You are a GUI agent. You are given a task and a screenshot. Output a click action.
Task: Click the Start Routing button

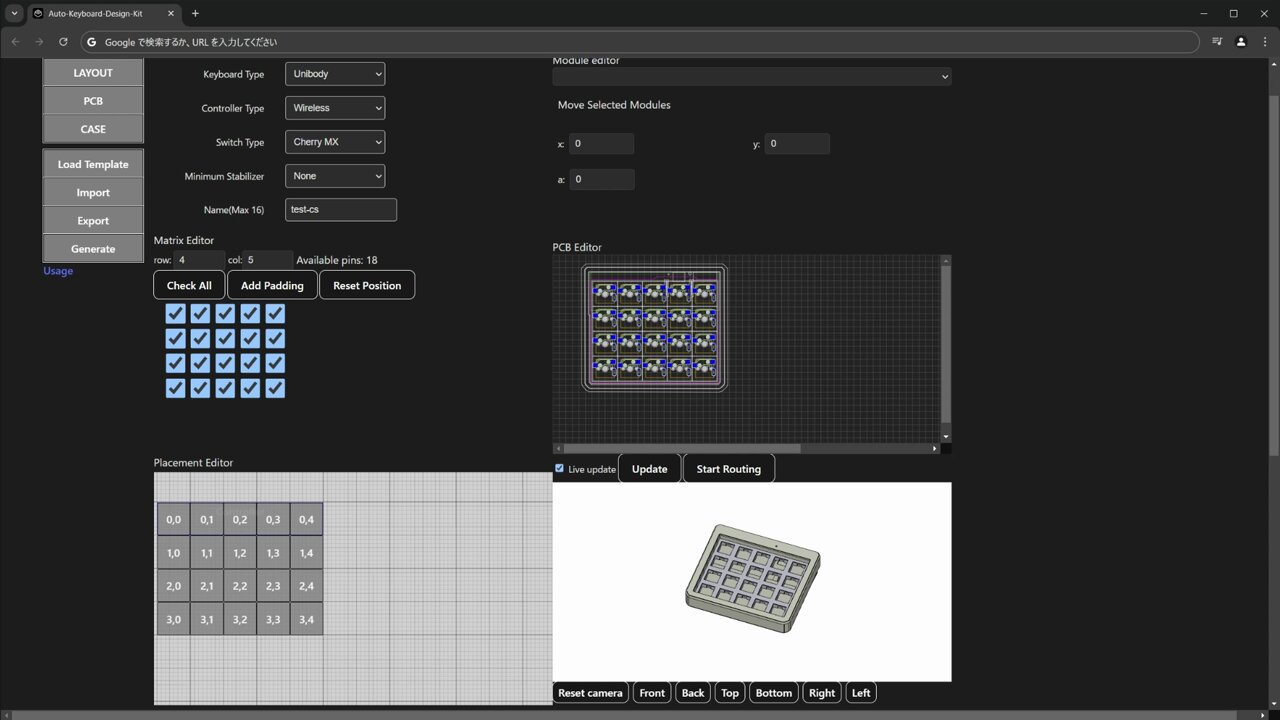(x=728, y=469)
